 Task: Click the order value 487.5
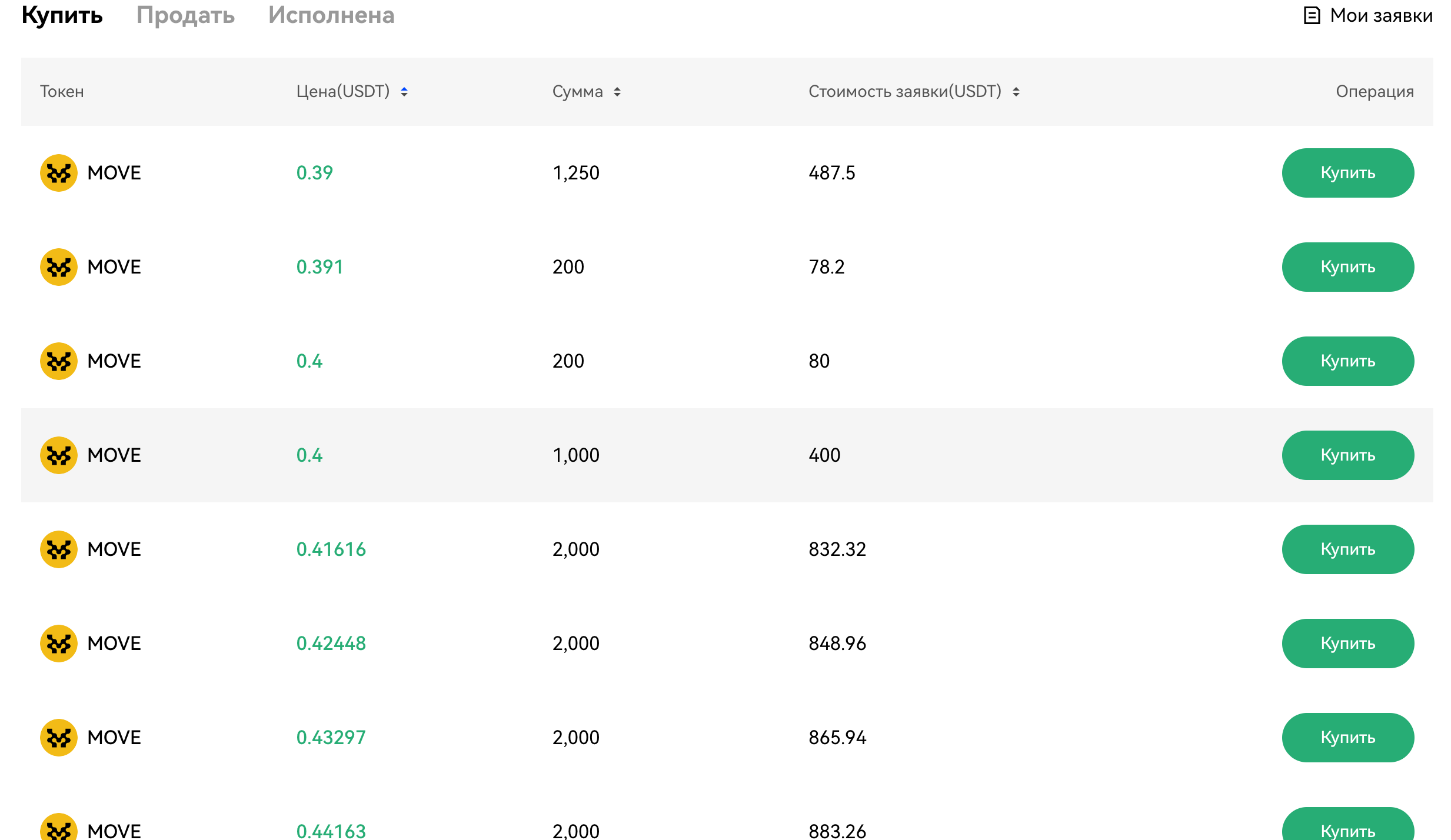point(832,173)
